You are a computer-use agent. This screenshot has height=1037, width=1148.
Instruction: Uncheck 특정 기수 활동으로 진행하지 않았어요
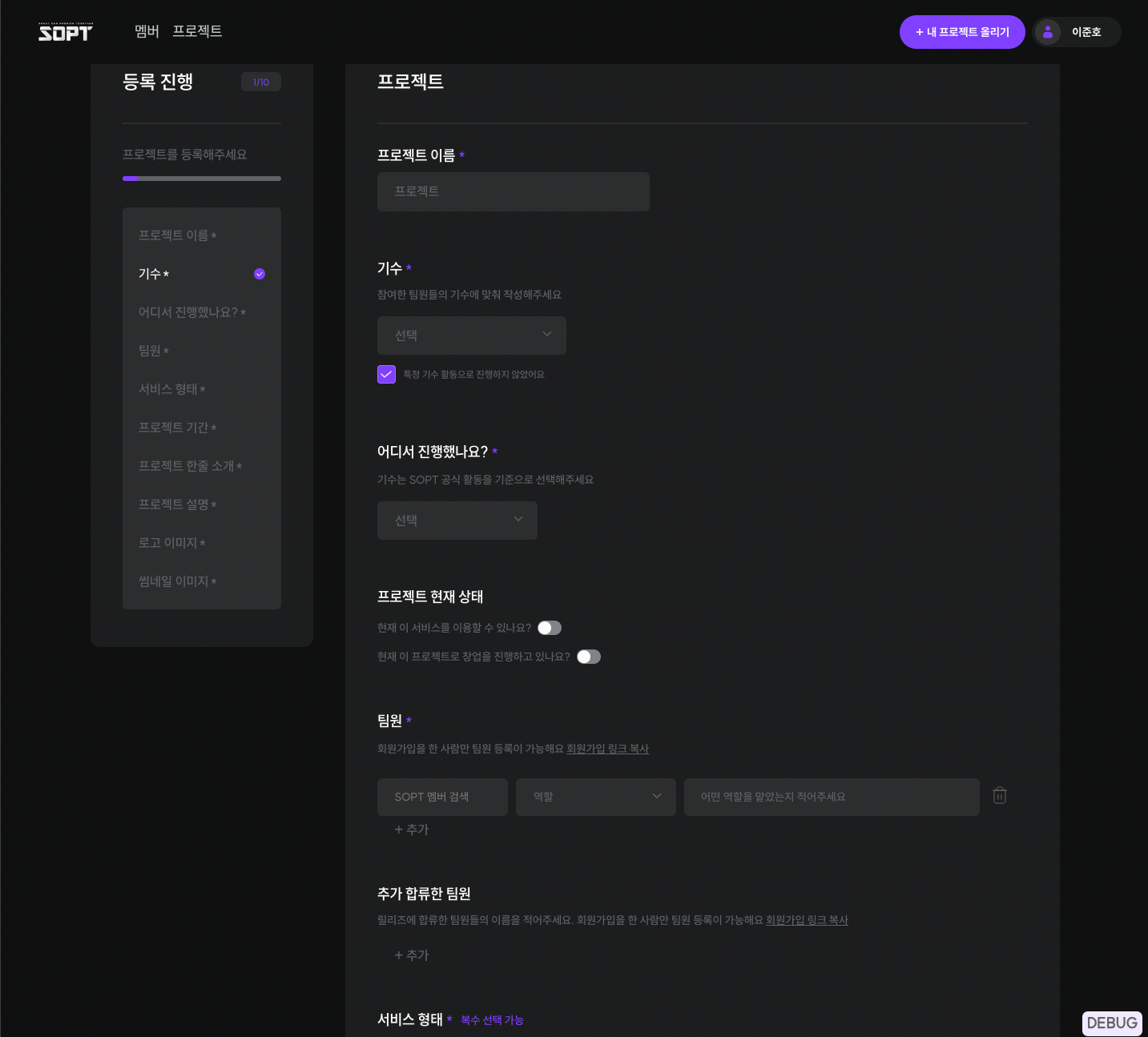coord(386,374)
